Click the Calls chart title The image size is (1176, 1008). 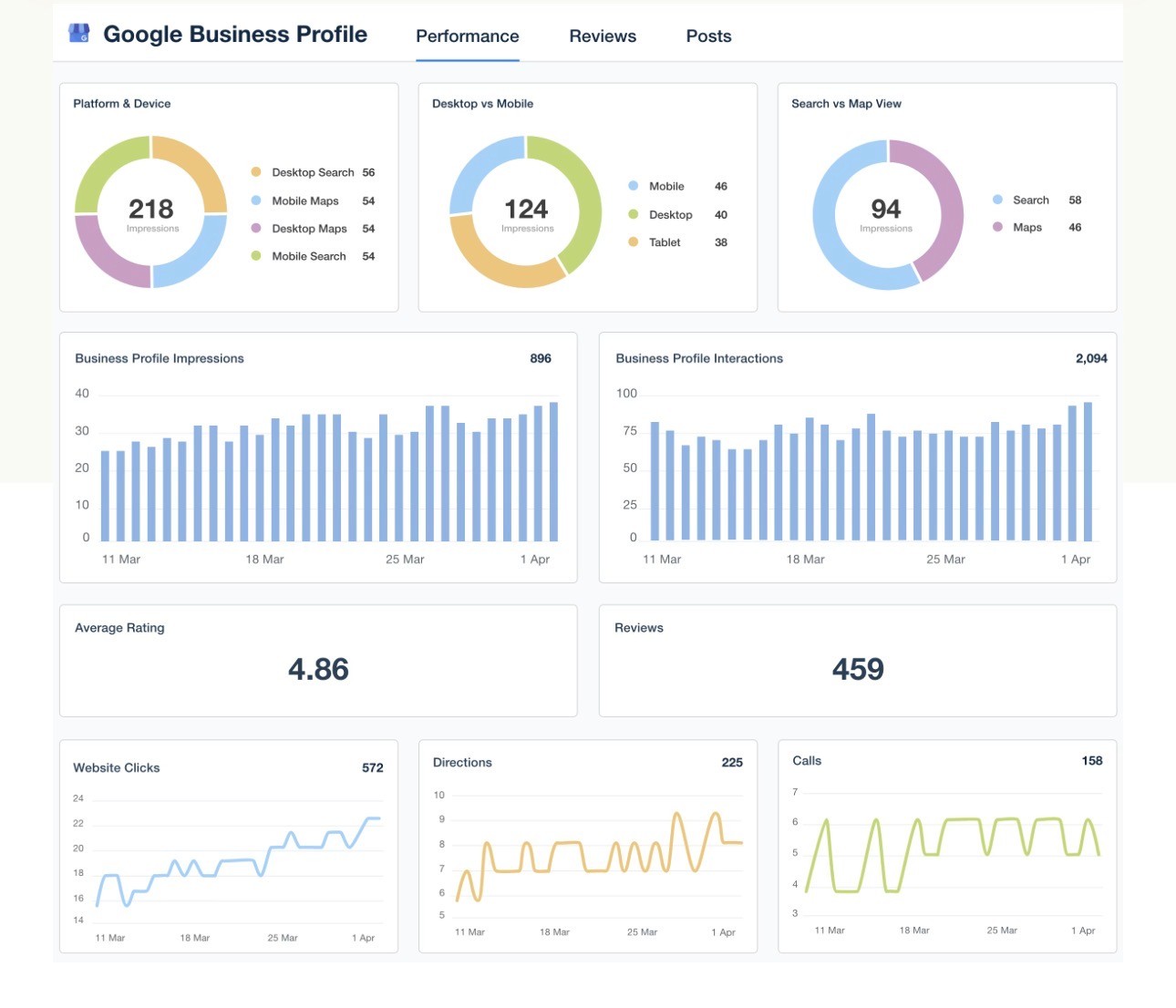point(807,761)
